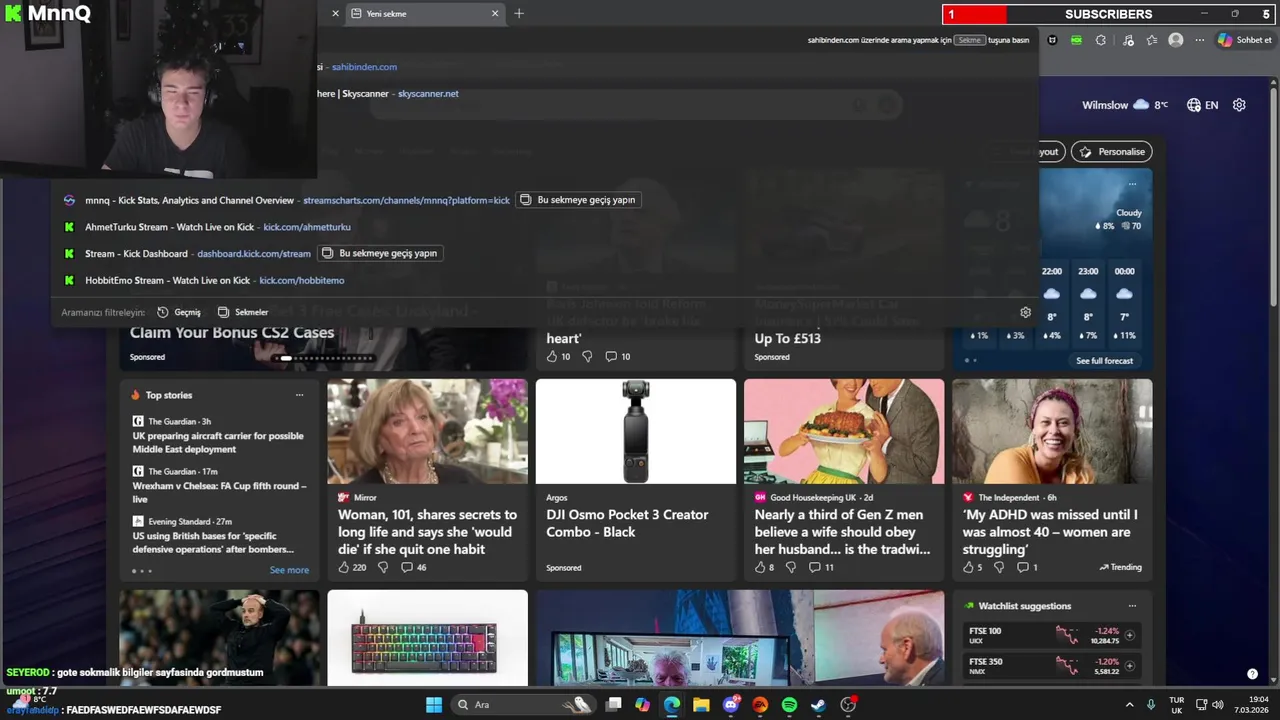
Task: Open 'My ADHD was missed' Independent article
Action: pyautogui.click(x=1050, y=532)
